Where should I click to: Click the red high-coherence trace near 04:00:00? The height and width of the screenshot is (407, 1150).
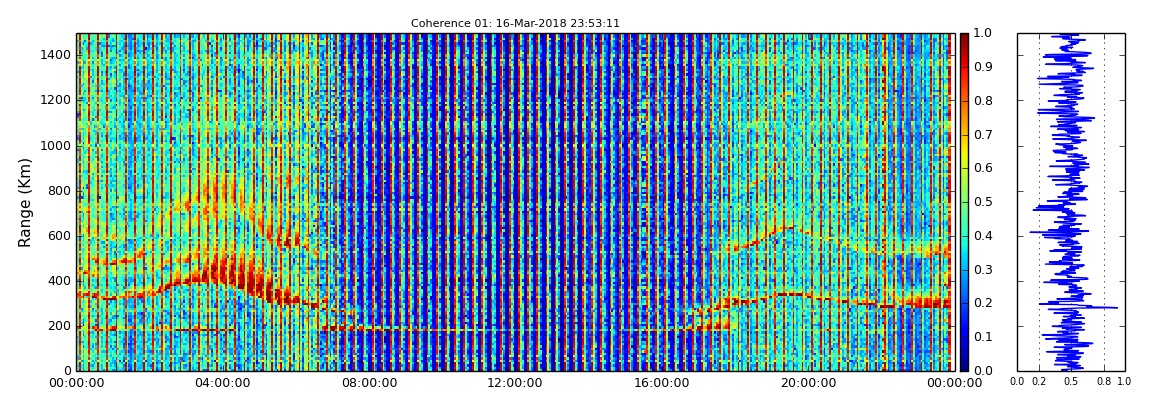pos(224,273)
